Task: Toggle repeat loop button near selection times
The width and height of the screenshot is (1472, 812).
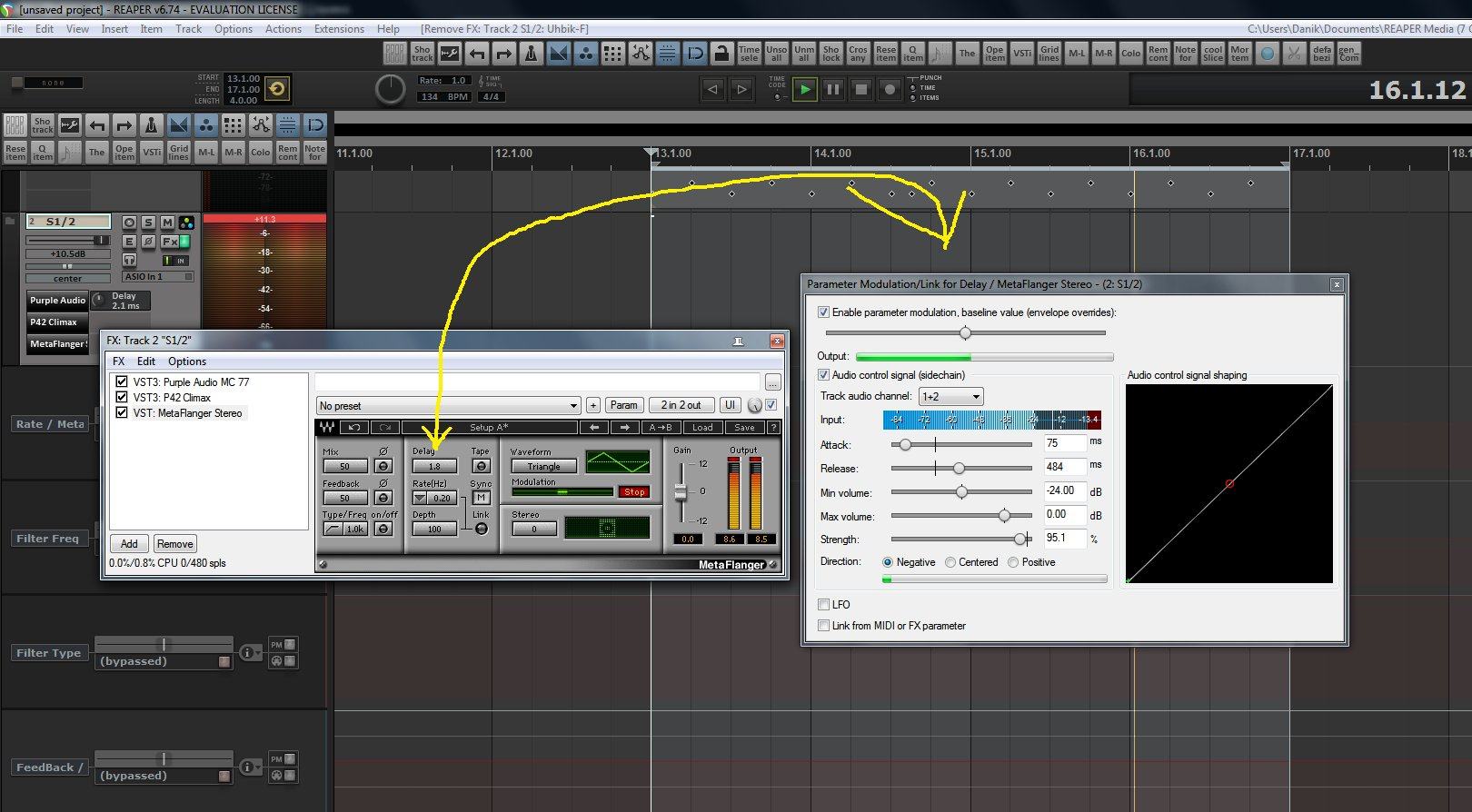Action: [277, 88]
